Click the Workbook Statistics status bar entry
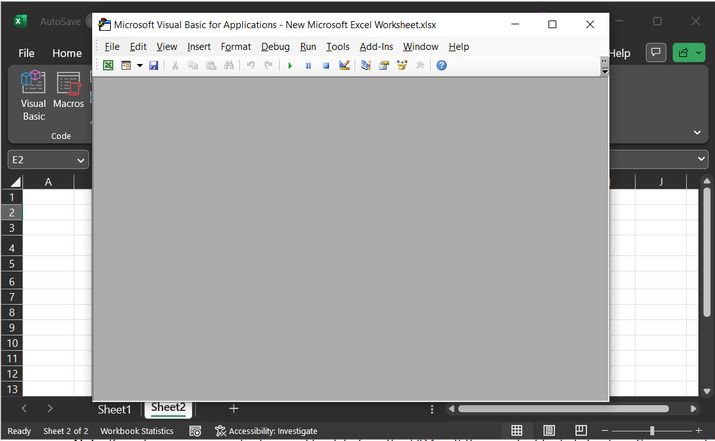 point(137,431)
